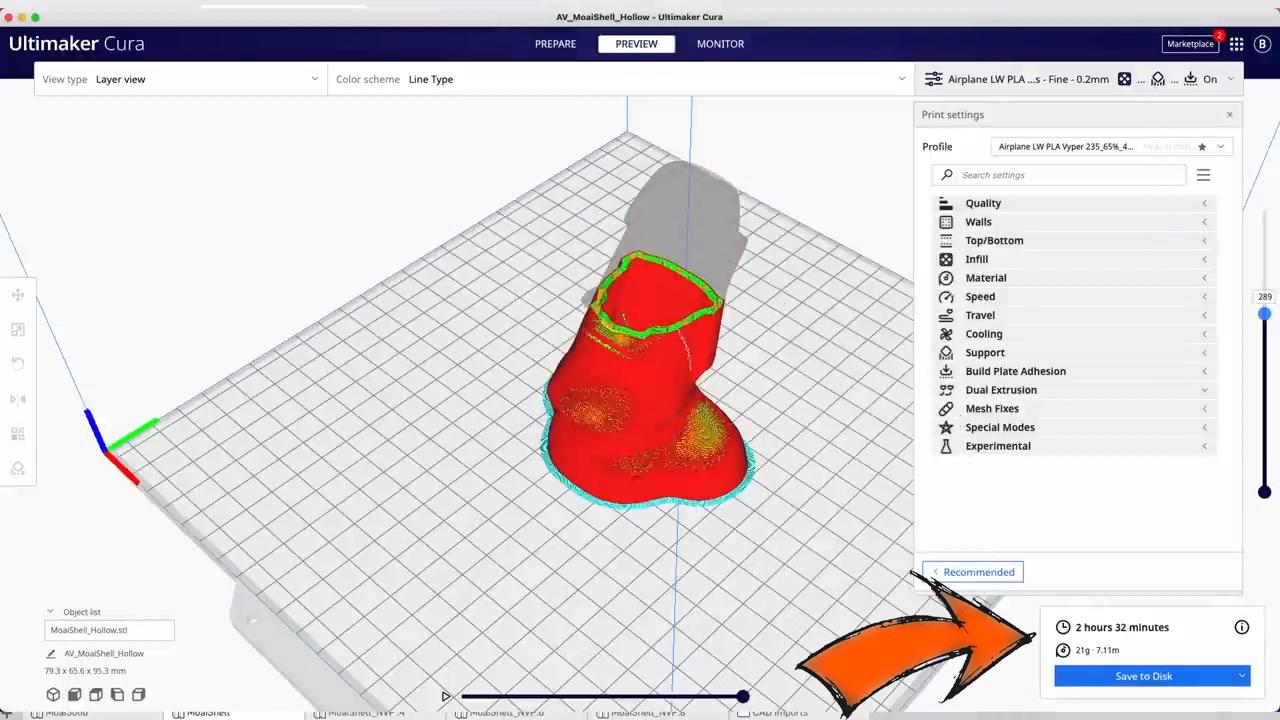Viewport: 1280px width, 720px height.
Task: Open the Save to Disk dropdown arrow
Action: click(1242, 676)
